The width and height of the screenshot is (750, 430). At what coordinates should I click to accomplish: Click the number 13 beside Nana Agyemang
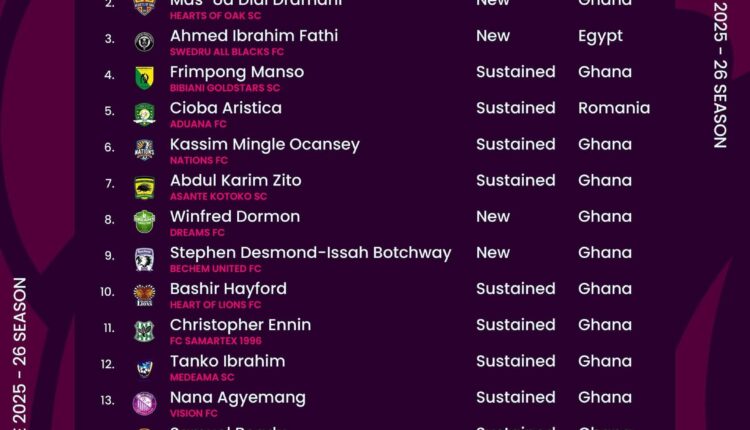pos(108,400)
